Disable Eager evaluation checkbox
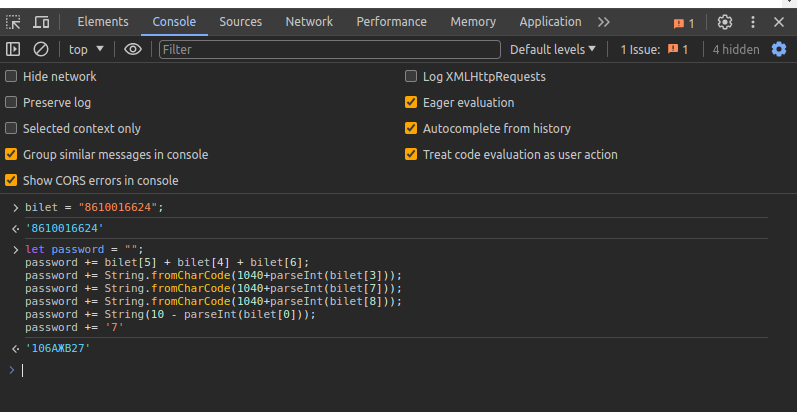This screenshot has height=412, width=797. click(x=411, y=103)
